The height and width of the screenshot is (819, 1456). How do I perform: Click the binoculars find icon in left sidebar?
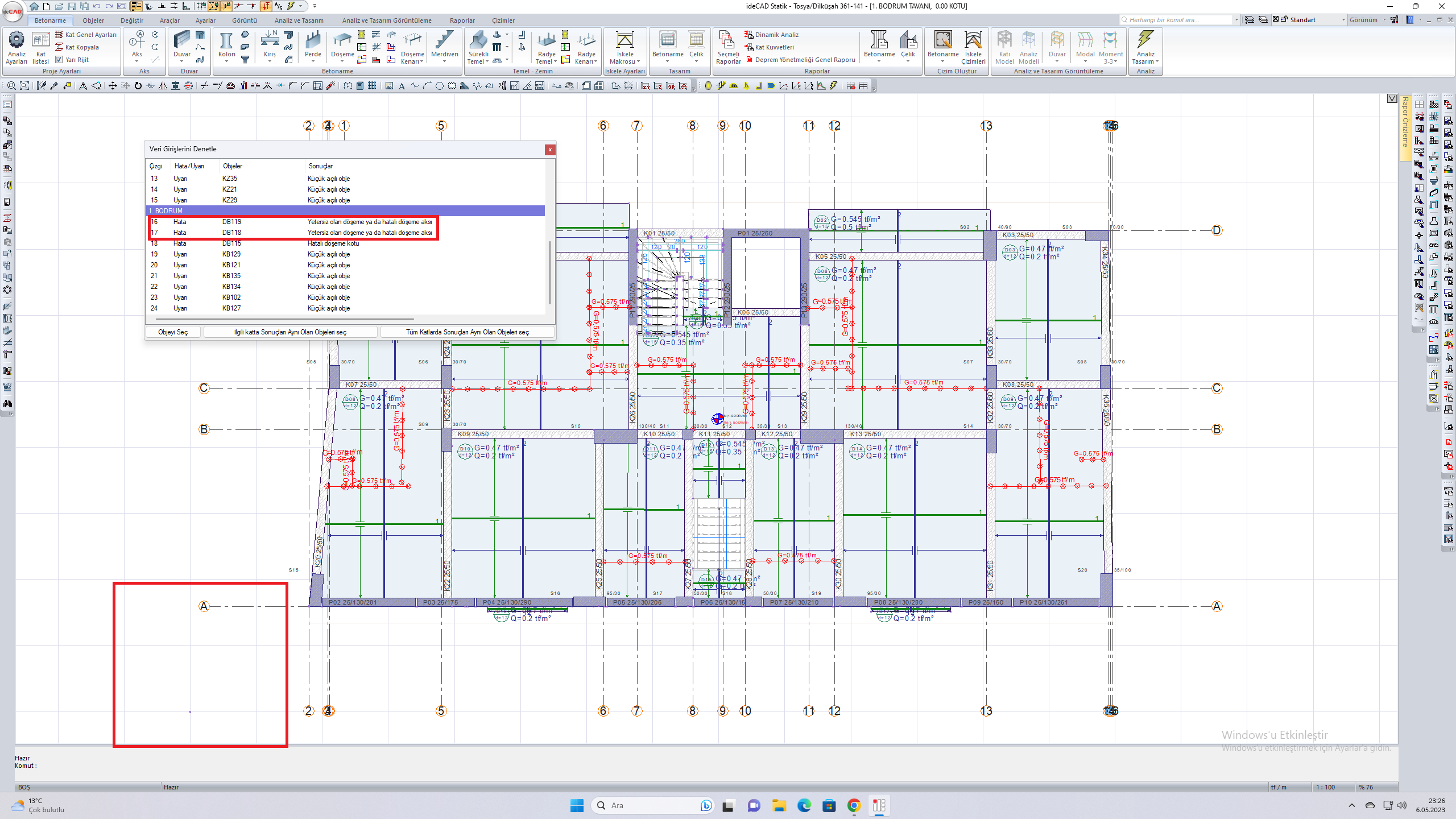point(7,403)
